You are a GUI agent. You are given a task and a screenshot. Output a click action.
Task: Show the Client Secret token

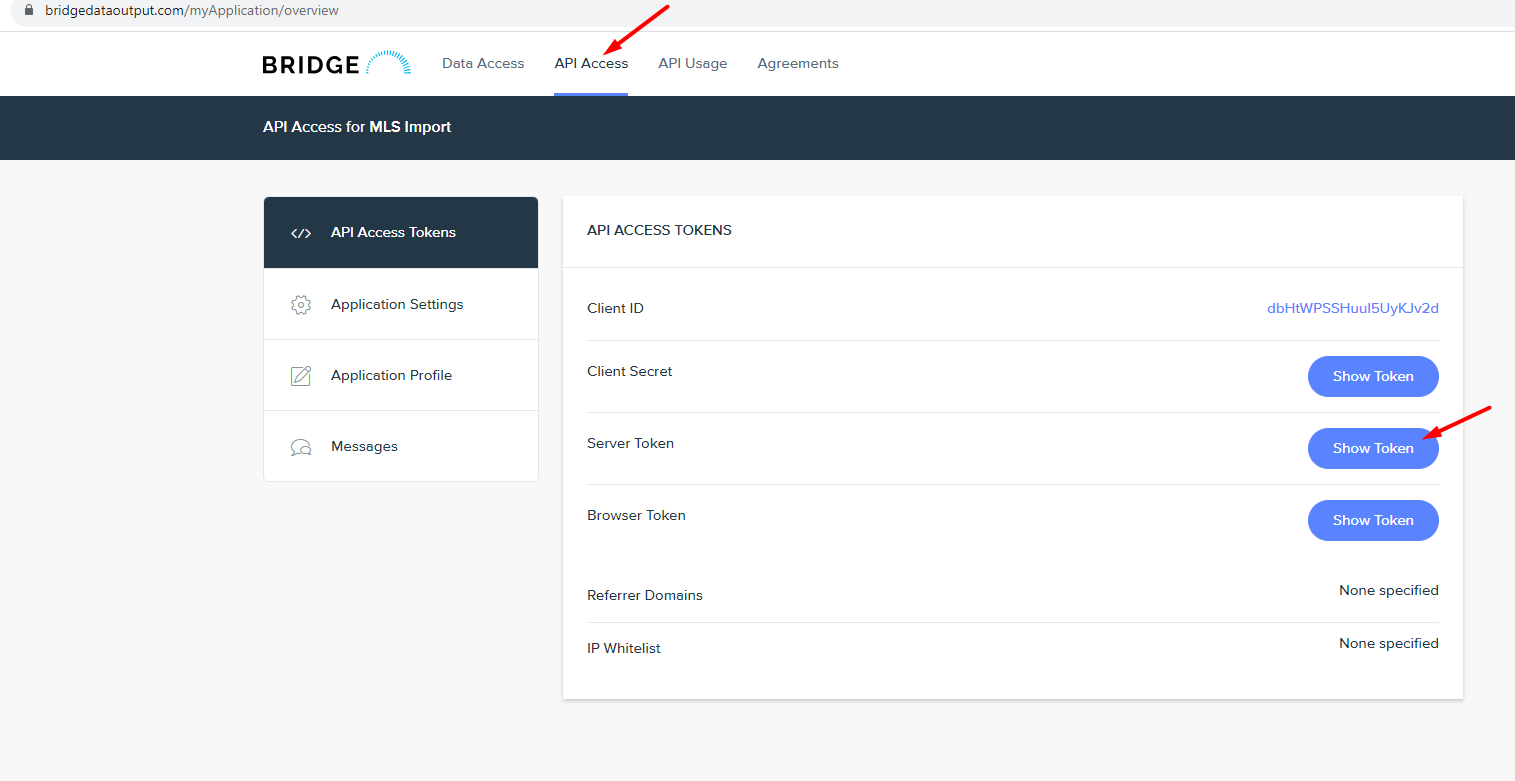(x=1373, y=376)
